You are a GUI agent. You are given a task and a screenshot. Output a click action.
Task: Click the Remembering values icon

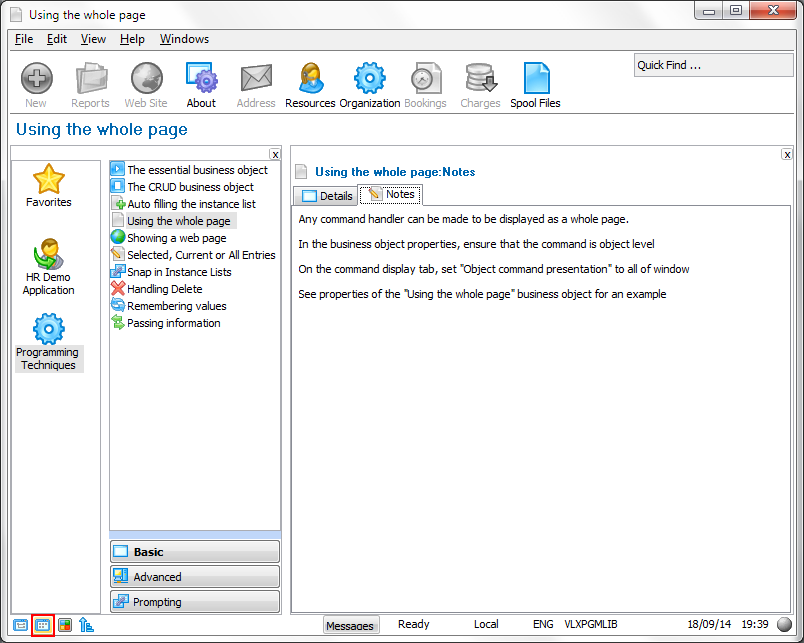(x=118, y=305)
